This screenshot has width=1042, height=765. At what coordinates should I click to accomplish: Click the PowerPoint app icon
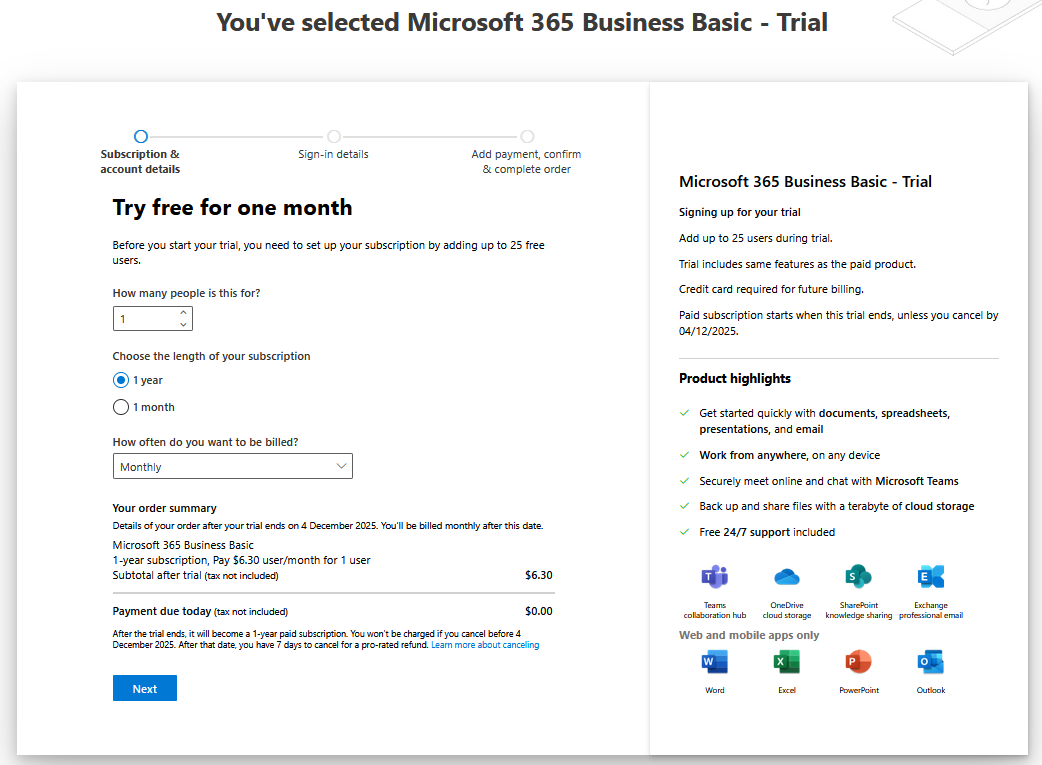pyautogui.click(x=858, y=662)
